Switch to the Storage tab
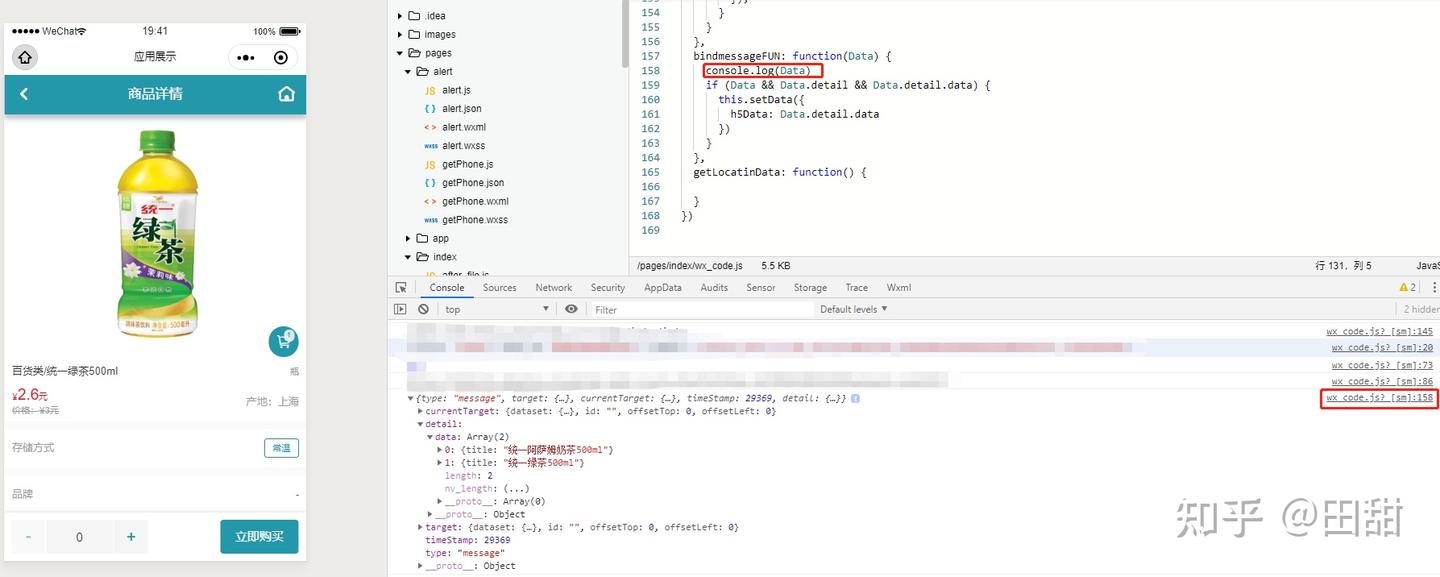 810,287
